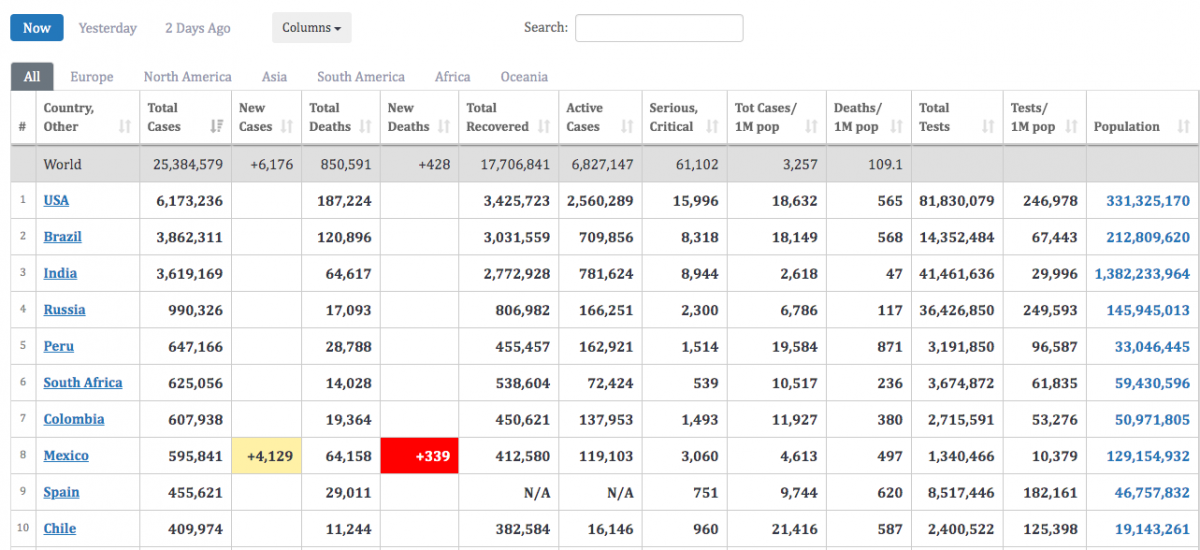Screen dimensions: 1200x550
Task: Click Peru deaths per million 871
Action: (x=890, y=346)
